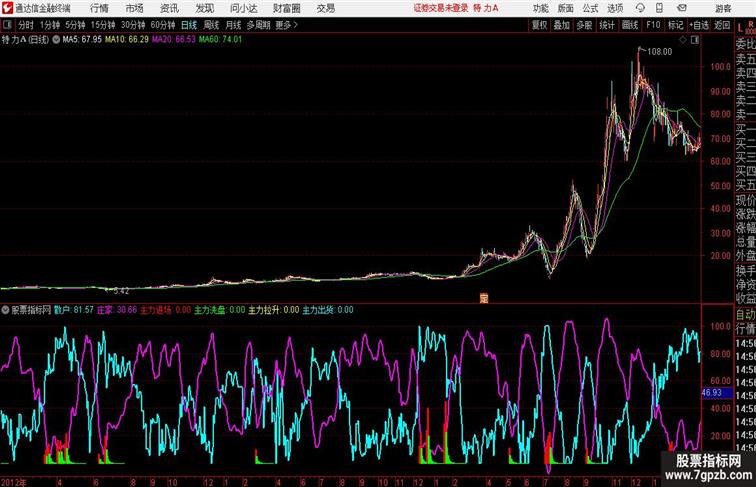Screen dimensions: 756x487
Task: Click the 复权 toolbar button
Action: (540, 25)
